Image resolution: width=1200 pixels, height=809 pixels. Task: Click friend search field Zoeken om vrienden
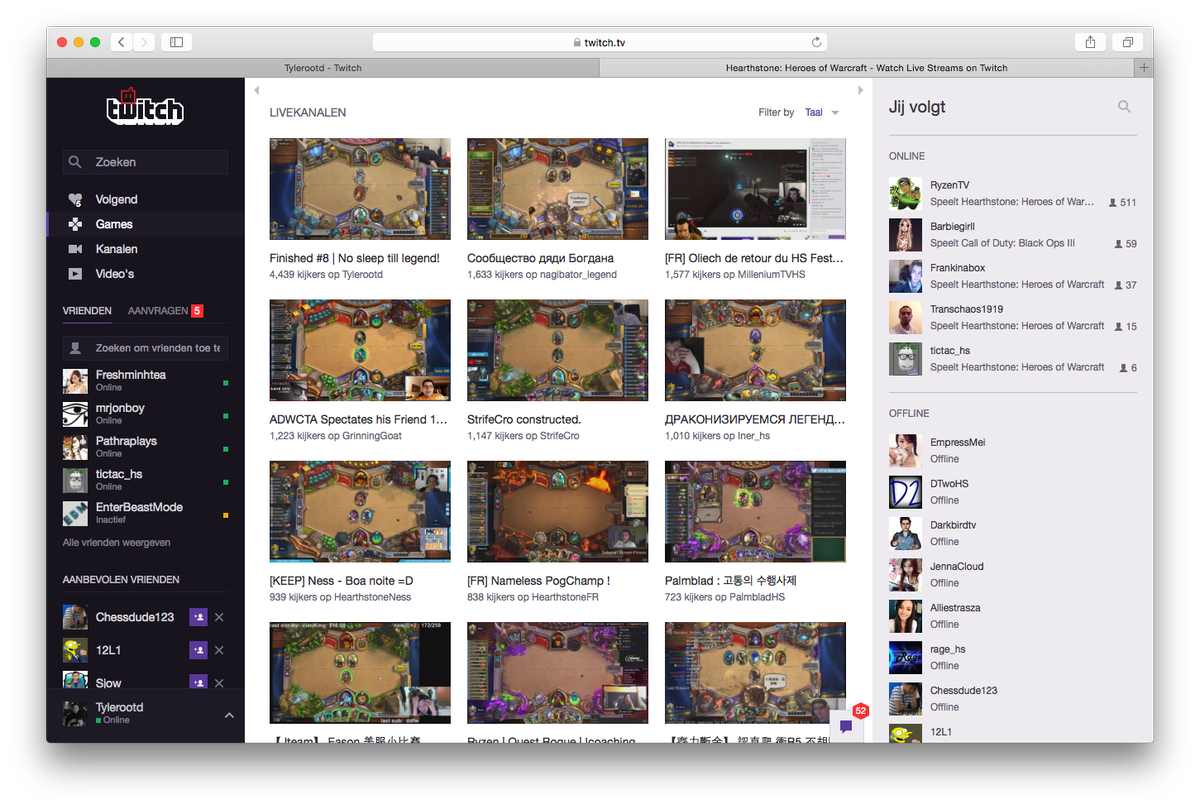pos(146,348)
